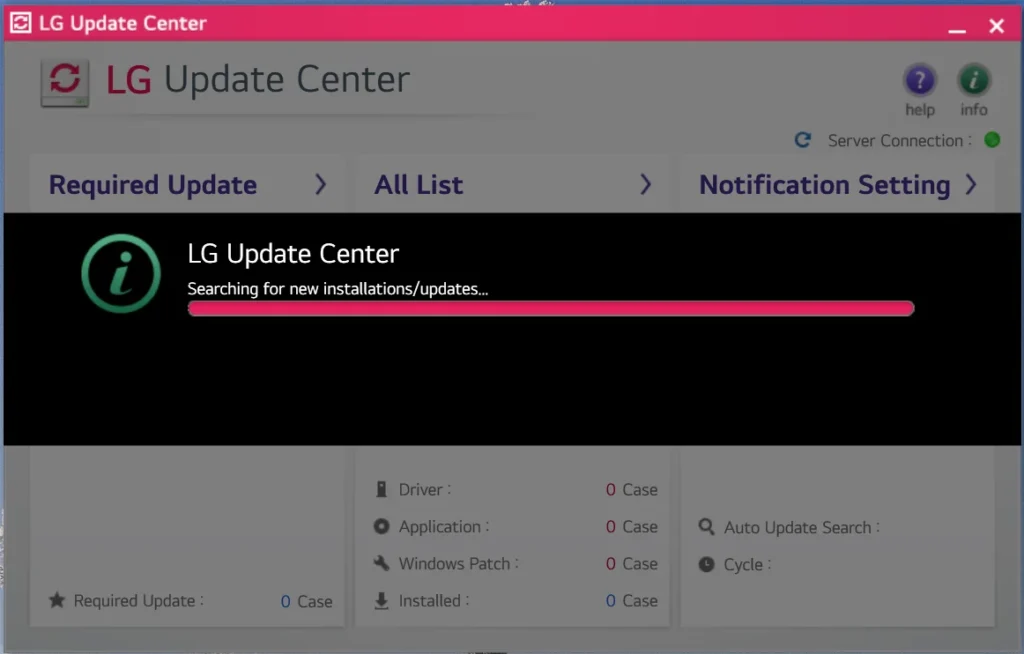Expand the All List chevron
The width and height of the screenshot is (1024, 654).
645,185
